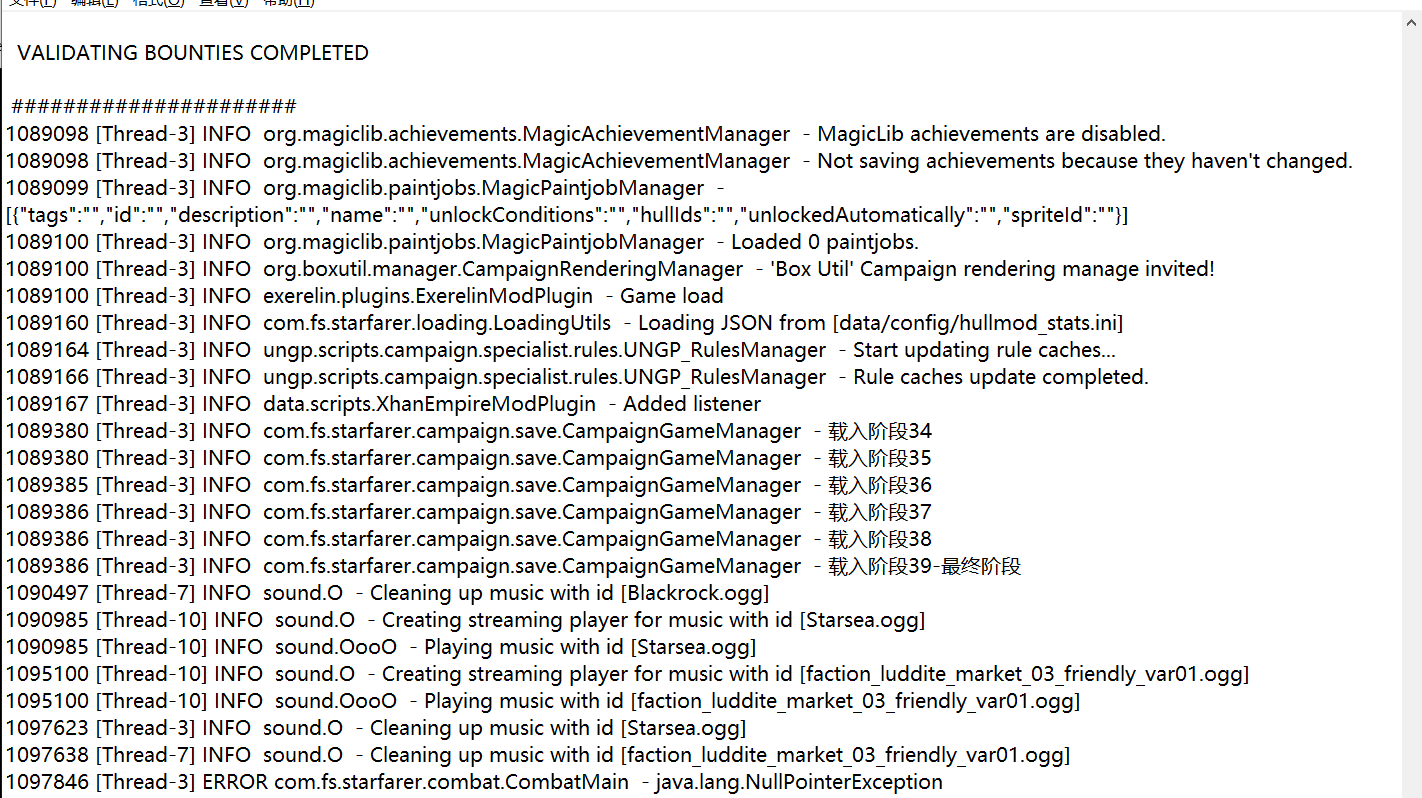Viewport: 1422px width, 798px height.
Task: Click the hullmod_stats.ini loading line
Action: coord(564,323)
